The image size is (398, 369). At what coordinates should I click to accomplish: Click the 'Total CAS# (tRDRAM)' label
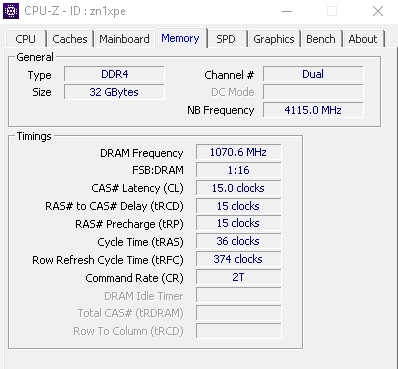(x=131, y=314)
